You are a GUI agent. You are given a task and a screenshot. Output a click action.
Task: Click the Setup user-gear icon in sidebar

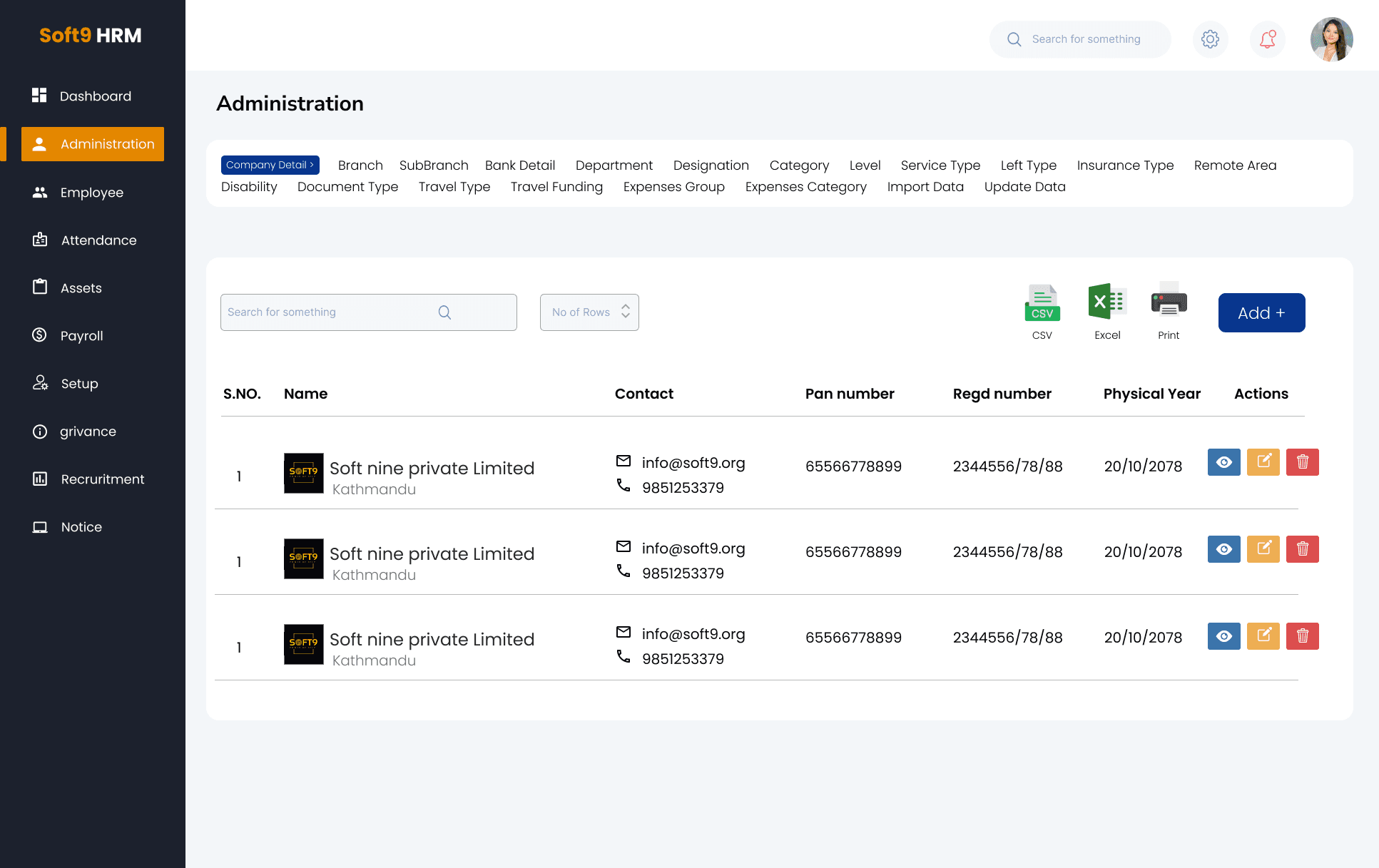coord(40,383)
